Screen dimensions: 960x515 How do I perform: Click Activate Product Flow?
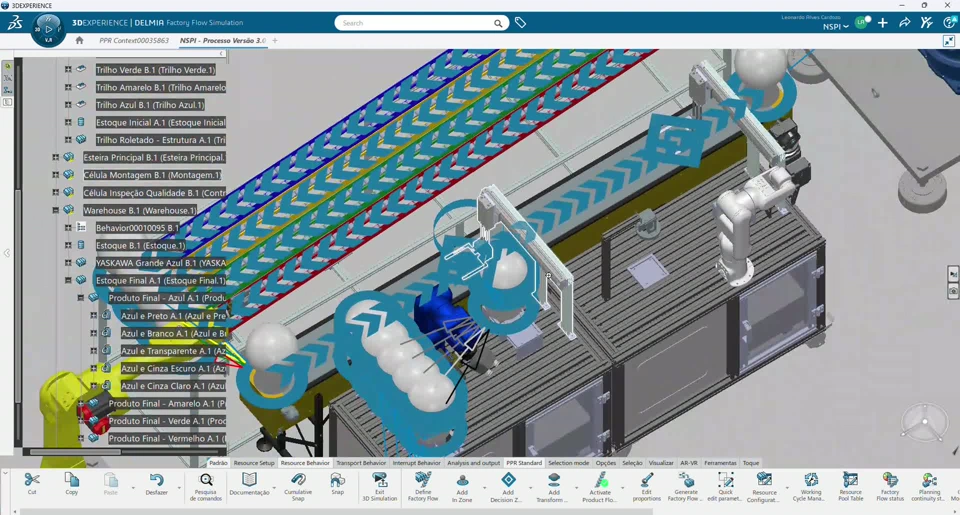coord(600,487)
